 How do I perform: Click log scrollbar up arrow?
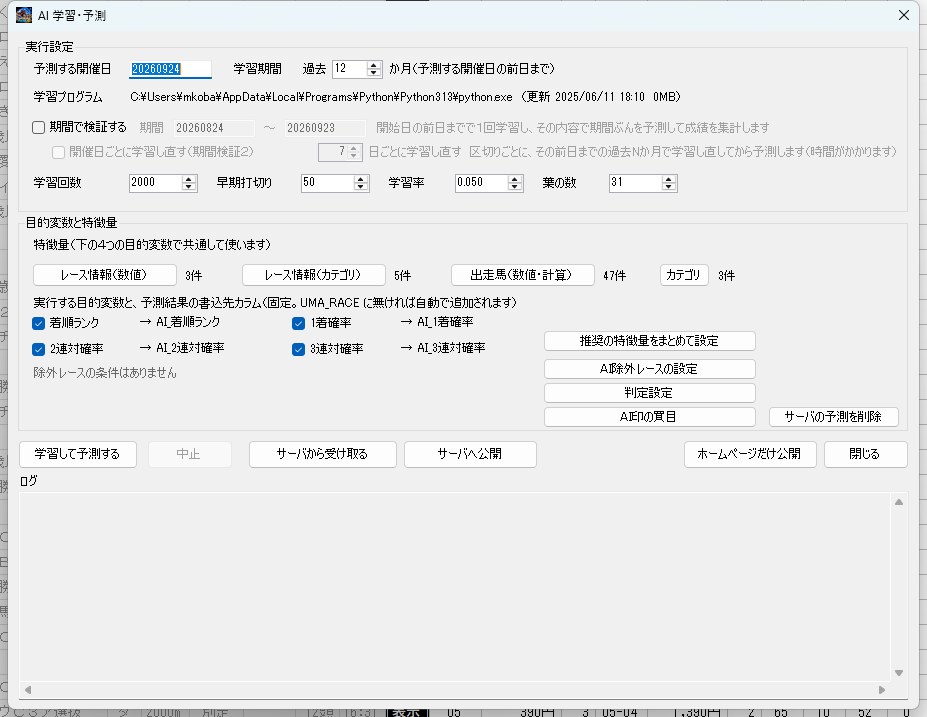tap(899, 502)
